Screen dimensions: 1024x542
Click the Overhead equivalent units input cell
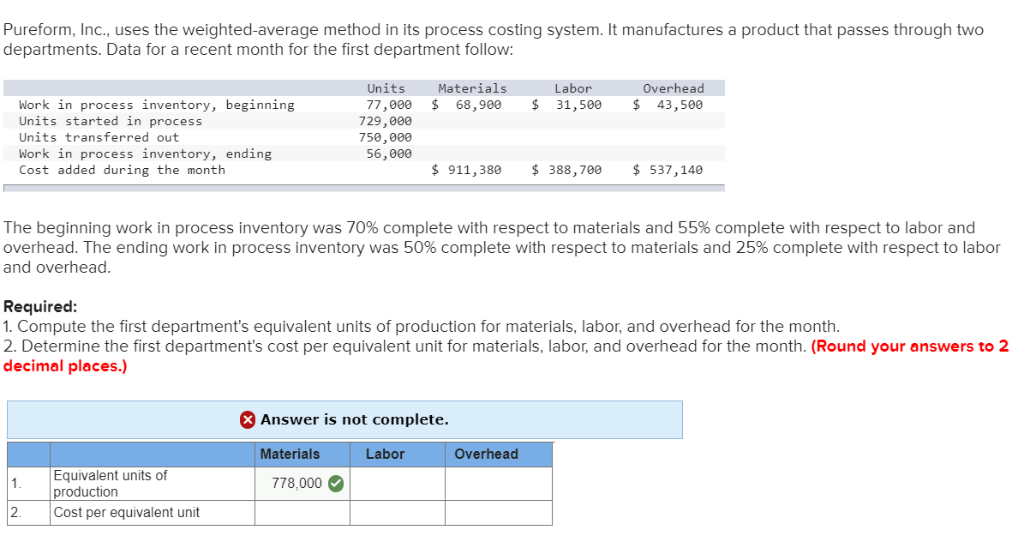tap(499, 484)
